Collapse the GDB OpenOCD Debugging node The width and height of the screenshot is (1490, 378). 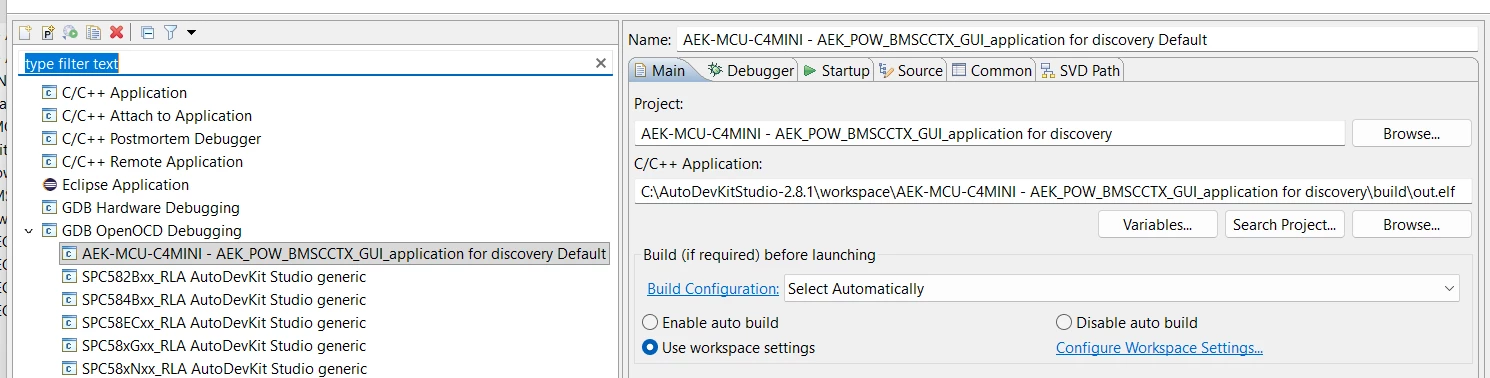coord(28,231)
